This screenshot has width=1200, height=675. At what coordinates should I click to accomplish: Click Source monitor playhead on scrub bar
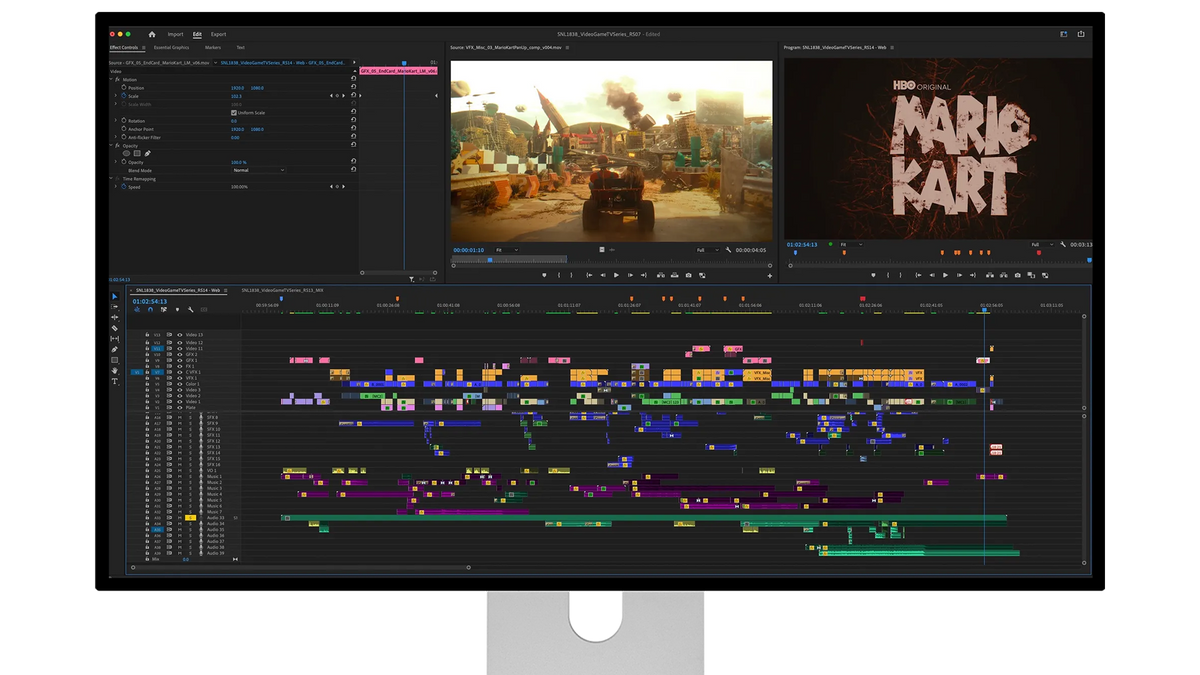[x=489, y=259]
